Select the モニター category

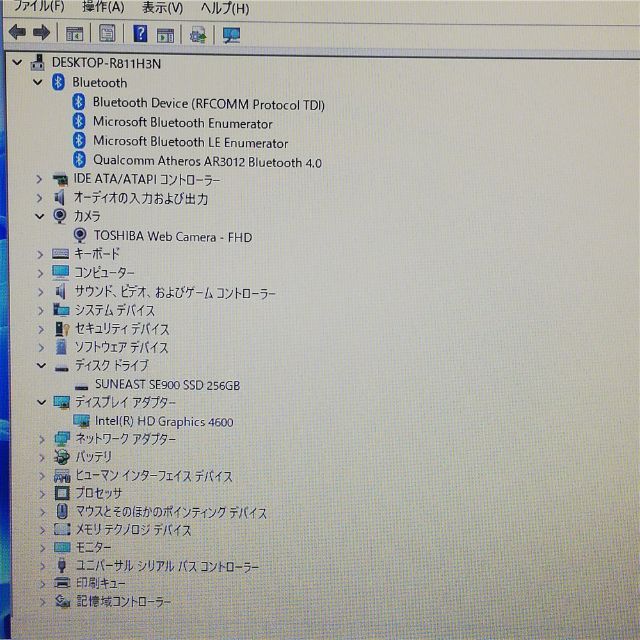(x=93, y=547)
